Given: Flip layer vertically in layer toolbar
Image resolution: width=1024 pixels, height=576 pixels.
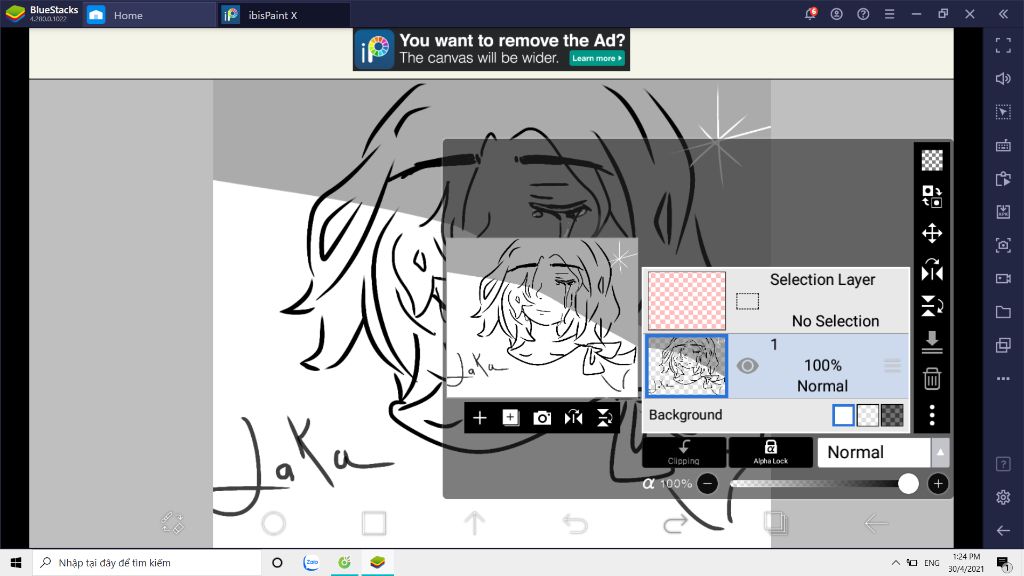Looking at the screenshot, I should (605, 418).
